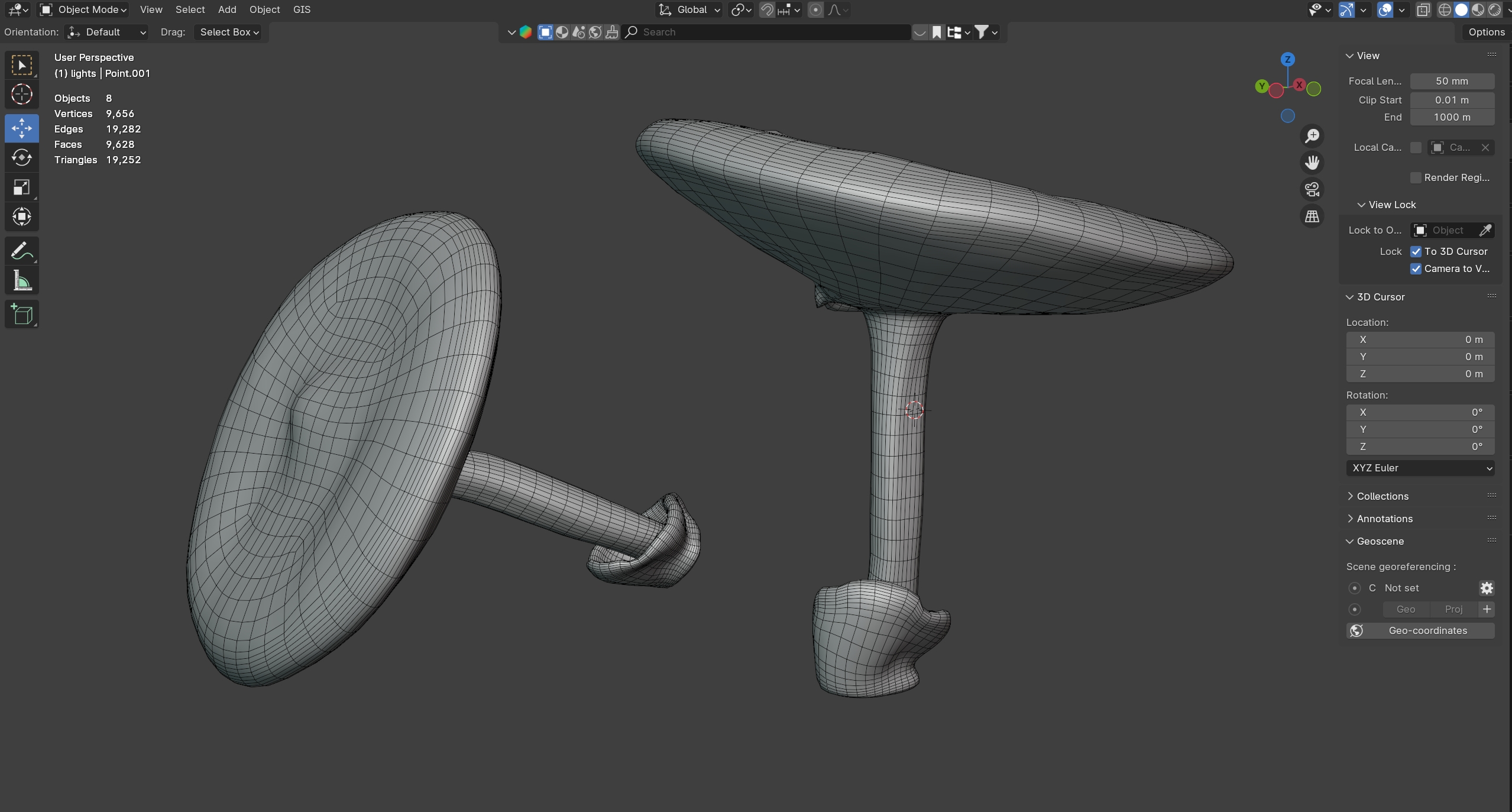Open the XYZ Euler rotation dropdown
Viewport: 1512px width, 812px height.
[x=1420, y=468]
